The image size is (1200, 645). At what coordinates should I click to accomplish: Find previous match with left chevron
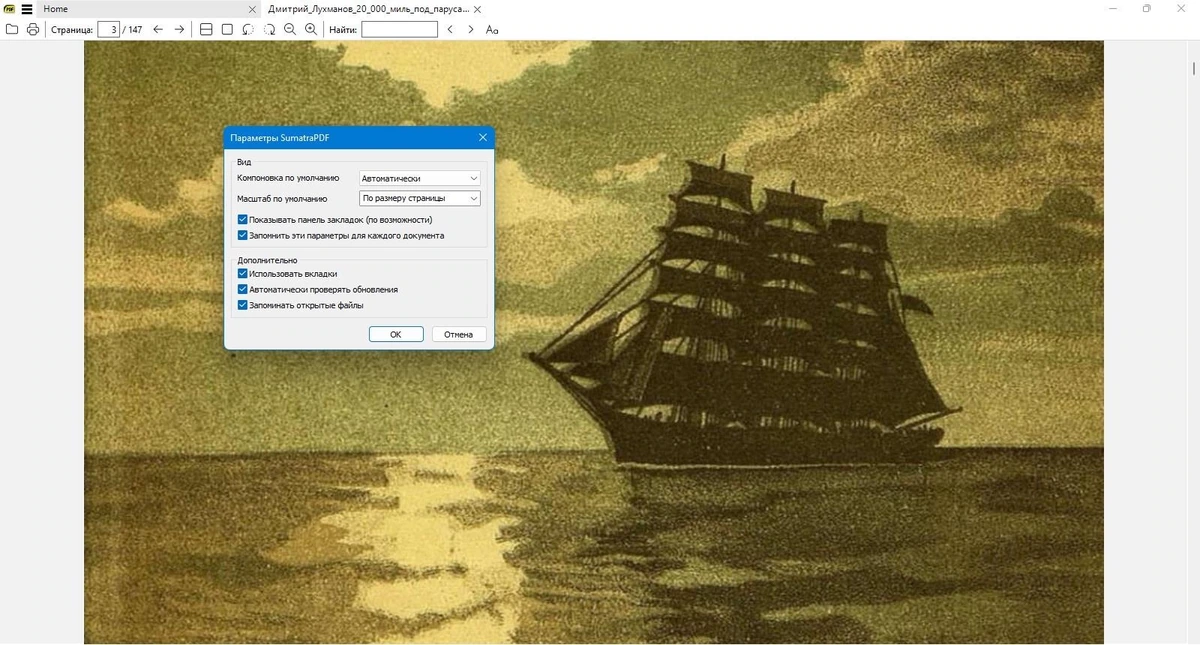click(450, 29)
